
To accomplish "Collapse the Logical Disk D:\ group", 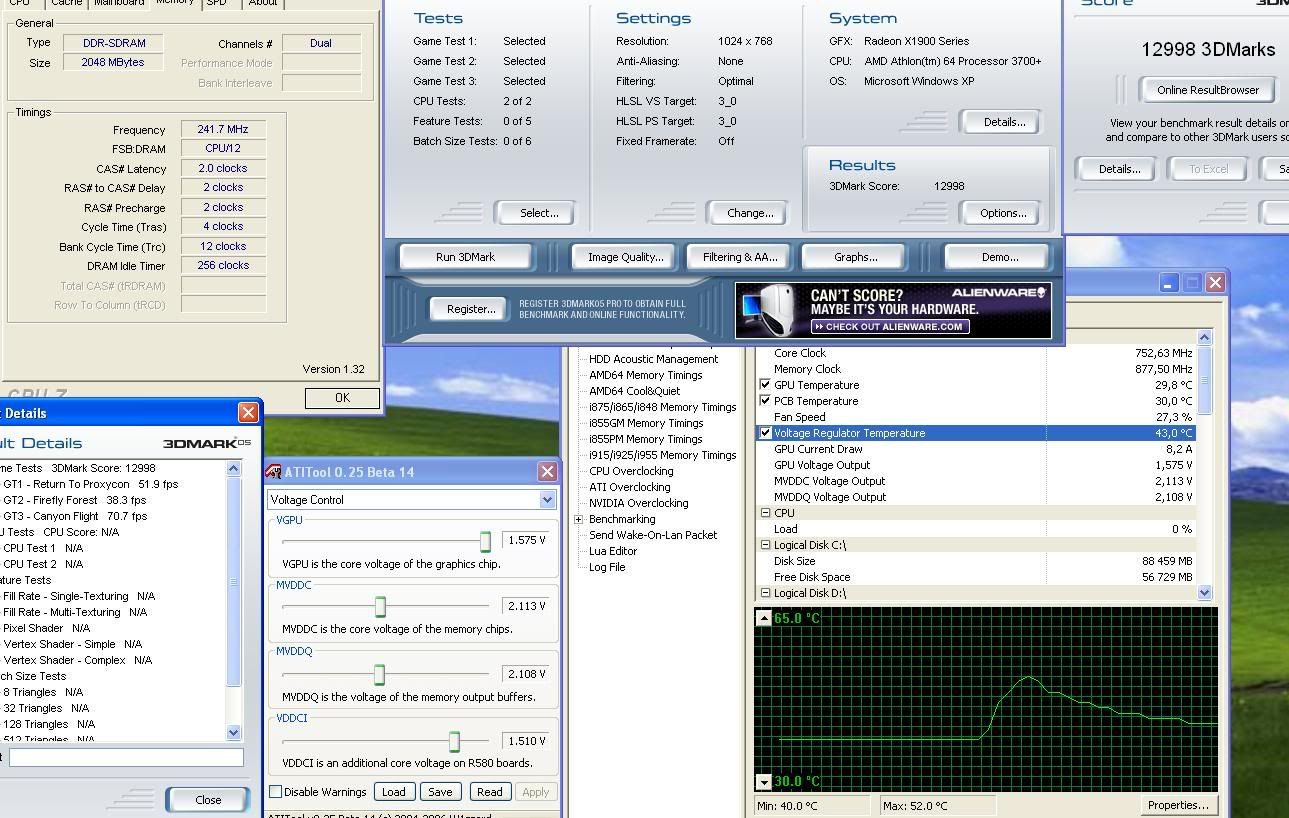I will click(765, 593).
